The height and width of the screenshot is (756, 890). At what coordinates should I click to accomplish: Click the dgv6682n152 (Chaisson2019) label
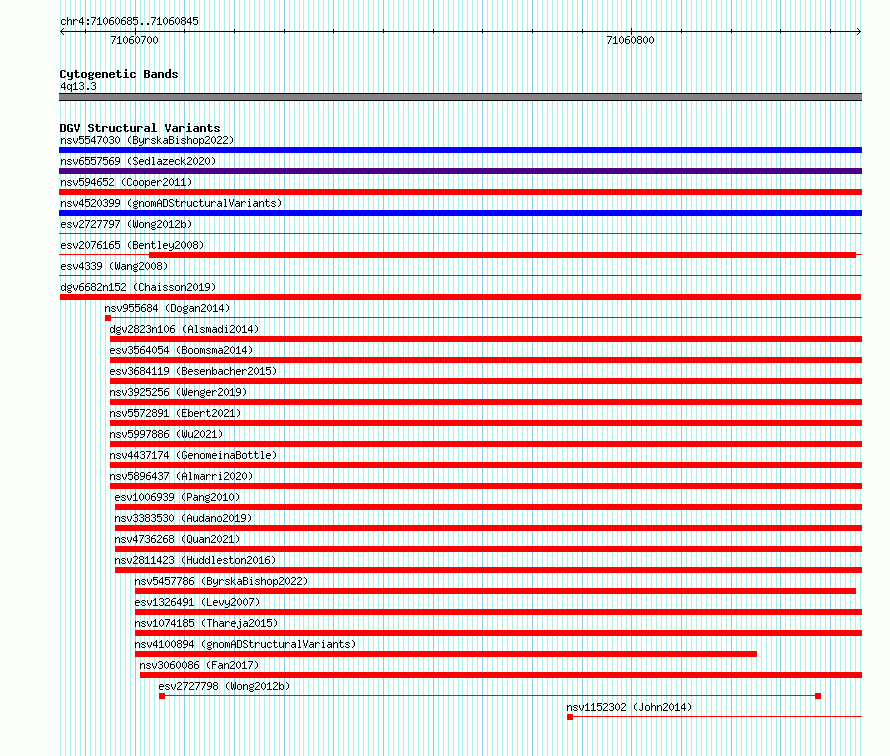[138, 287]
